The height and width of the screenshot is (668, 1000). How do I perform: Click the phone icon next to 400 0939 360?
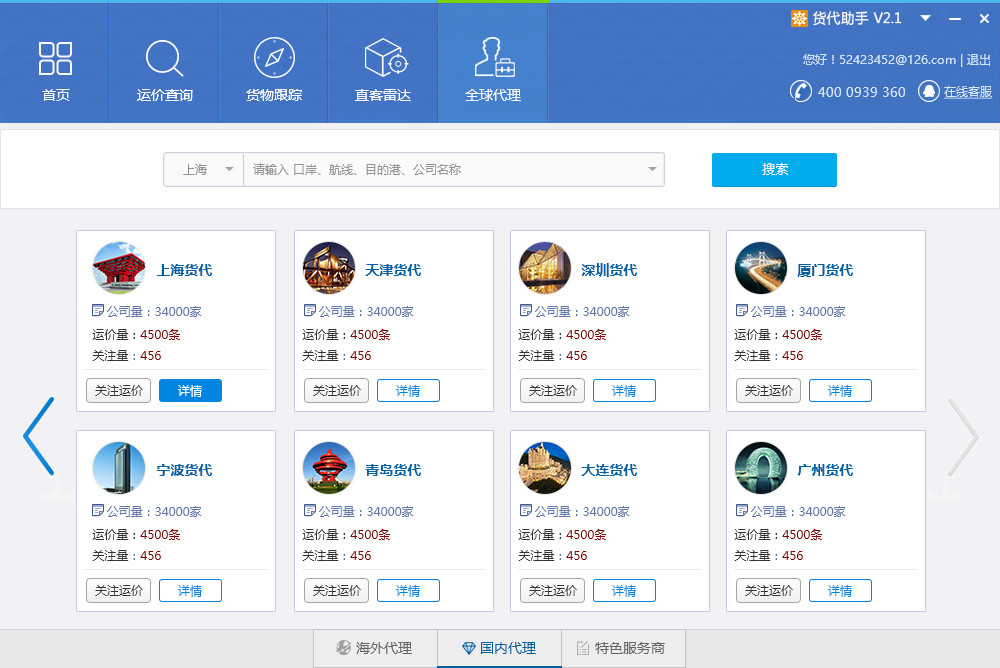799,91
